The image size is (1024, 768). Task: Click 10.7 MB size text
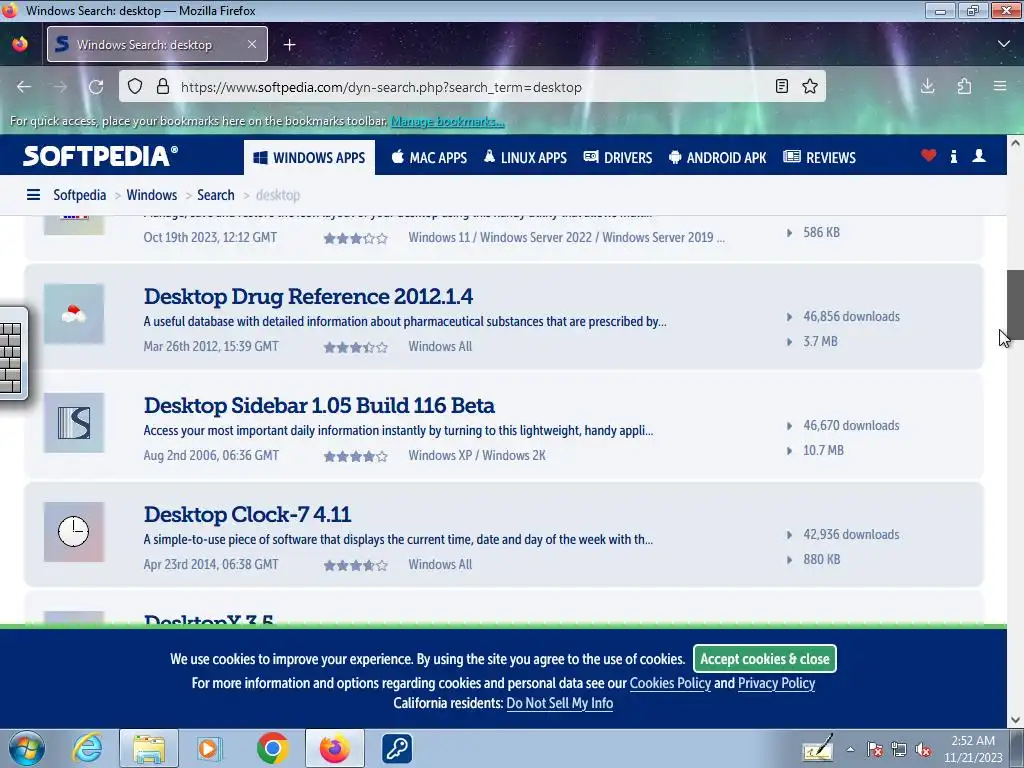pos(824,450)
